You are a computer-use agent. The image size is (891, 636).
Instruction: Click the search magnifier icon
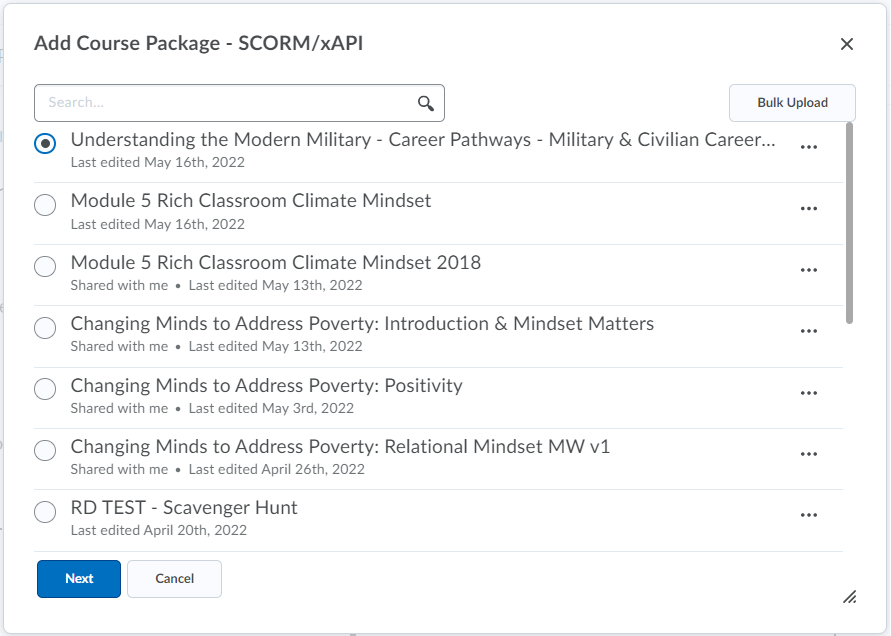click(426, 103)
